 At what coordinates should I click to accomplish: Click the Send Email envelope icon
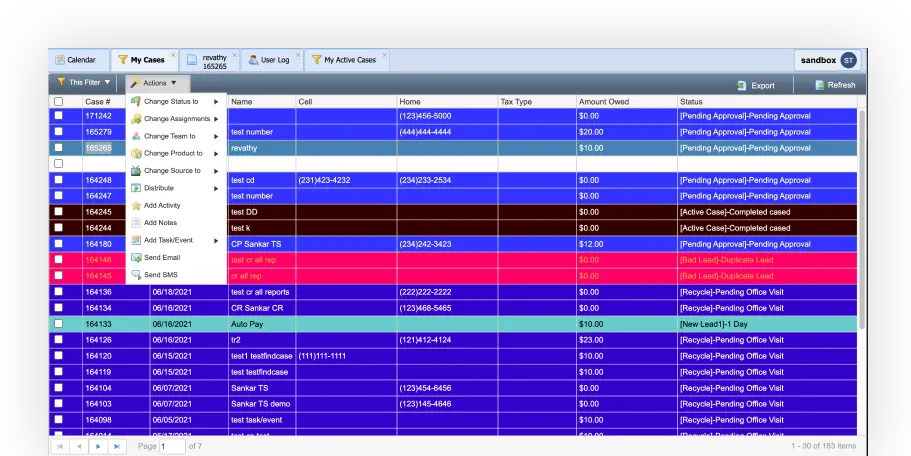136,258
